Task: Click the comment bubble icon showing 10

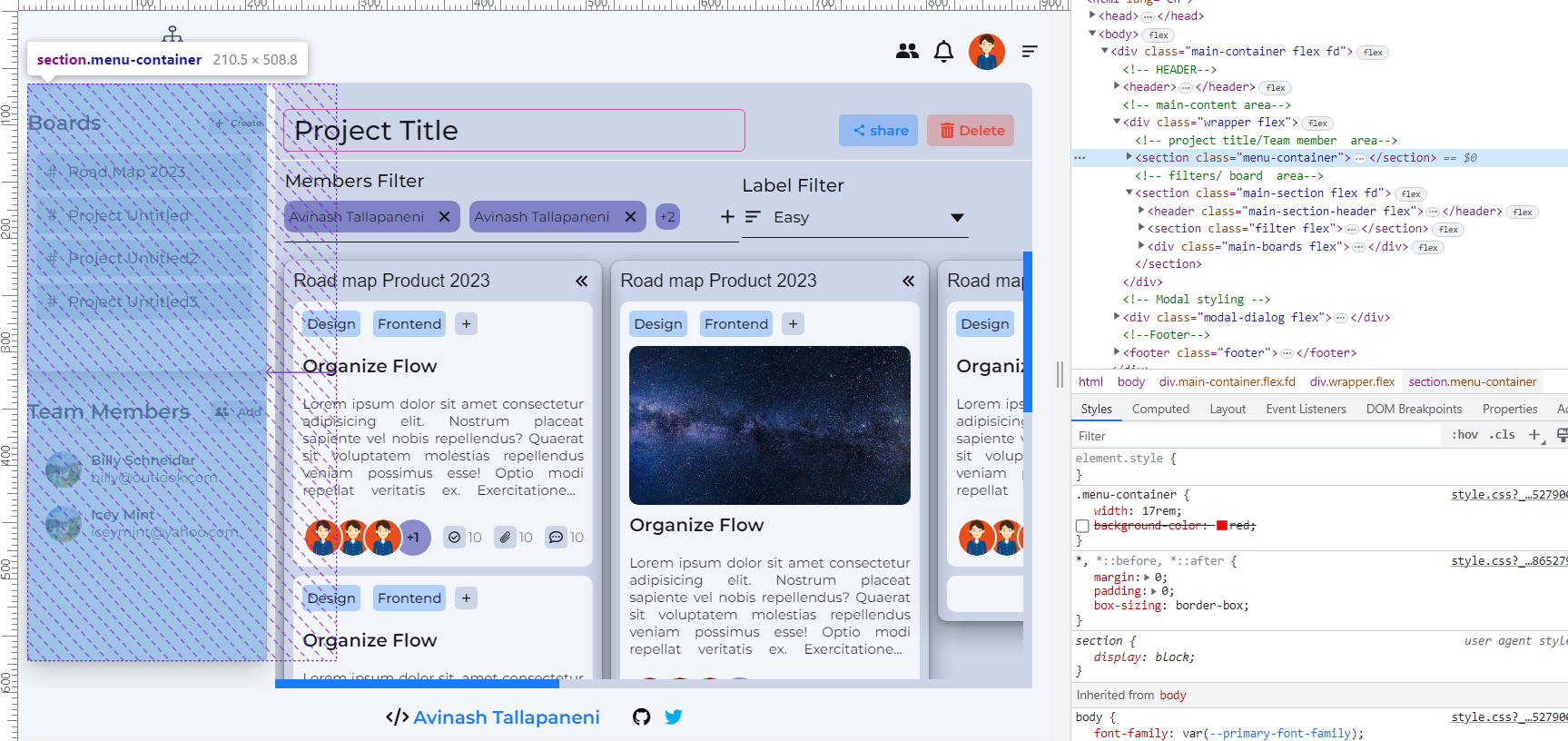Action: [x=556, y=538]
